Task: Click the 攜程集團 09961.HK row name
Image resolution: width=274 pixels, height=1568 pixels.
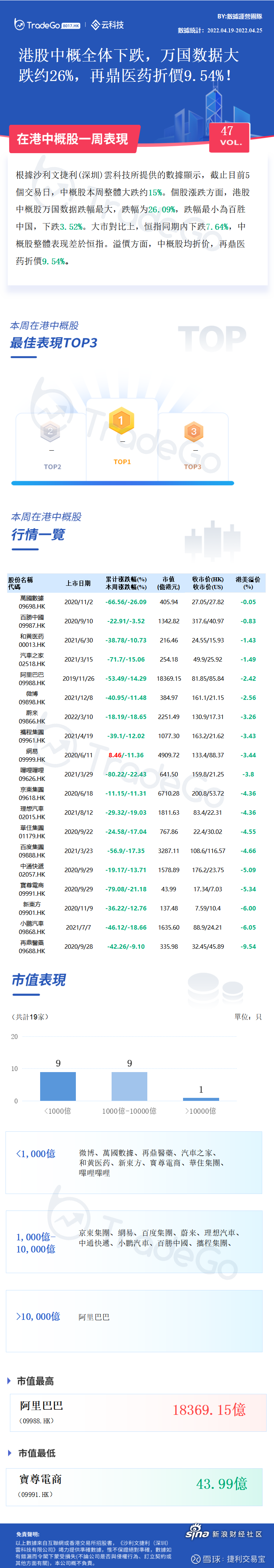Action: [32, 736]
